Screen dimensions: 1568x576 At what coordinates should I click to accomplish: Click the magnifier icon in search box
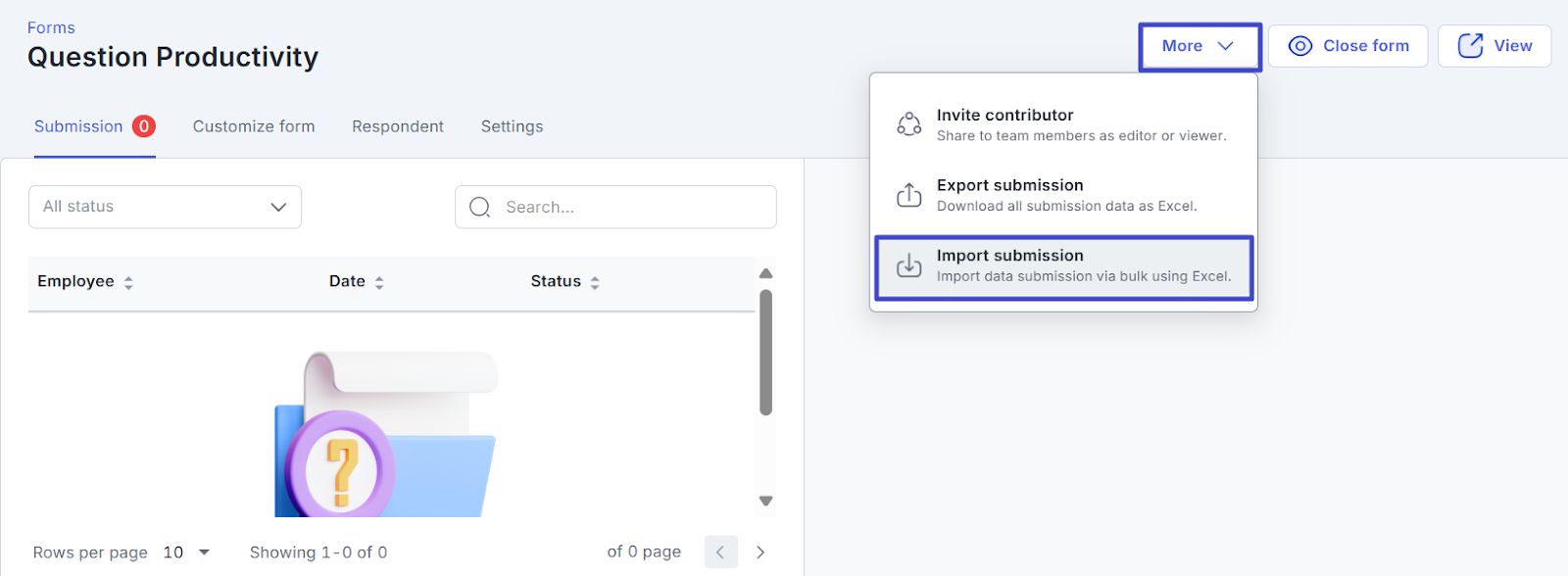[x=479, y=207]
